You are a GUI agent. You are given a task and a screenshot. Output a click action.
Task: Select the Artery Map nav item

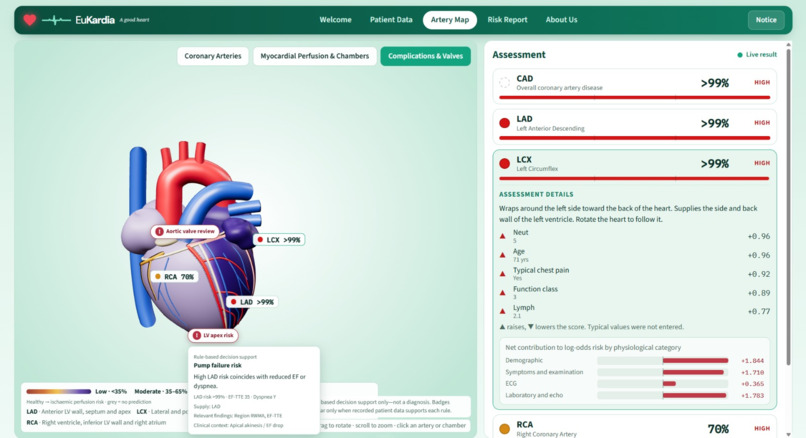coord(450,20)
